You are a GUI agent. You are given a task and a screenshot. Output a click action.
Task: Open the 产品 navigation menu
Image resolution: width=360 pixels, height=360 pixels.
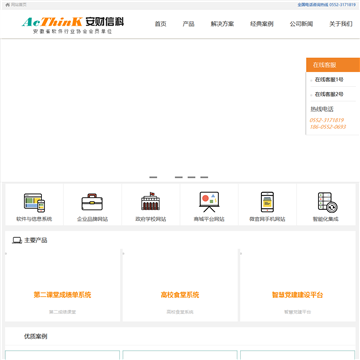(x=188, y=24)
